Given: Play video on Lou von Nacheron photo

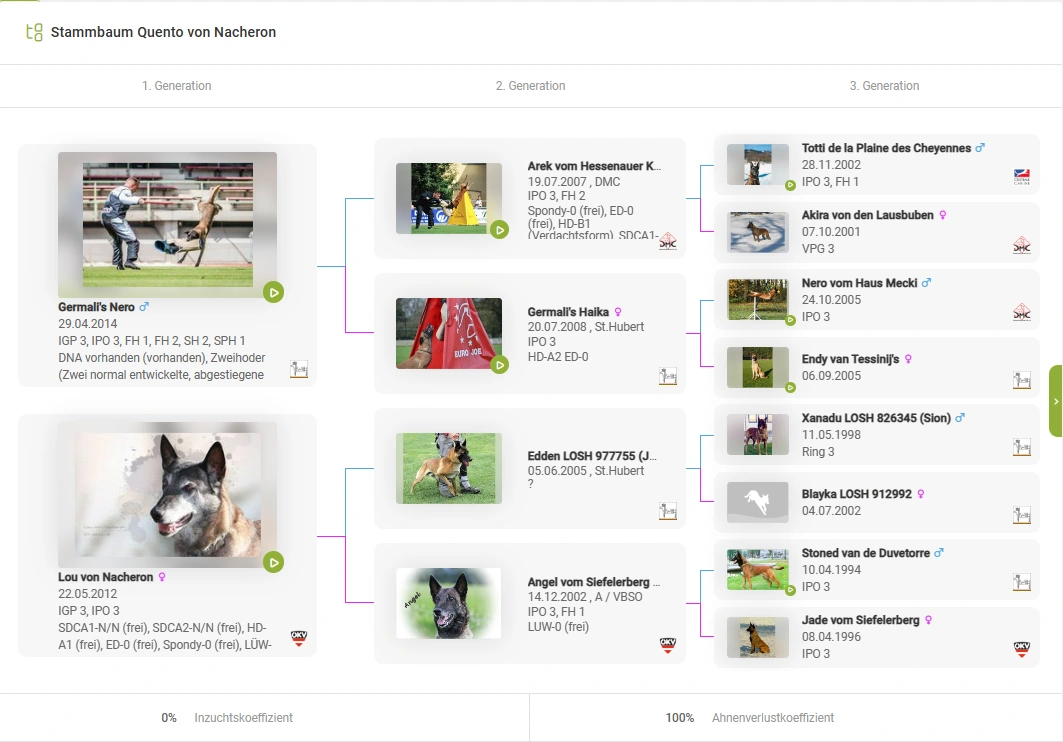Looking at the screenshot, I should click(x=273, y=562).
